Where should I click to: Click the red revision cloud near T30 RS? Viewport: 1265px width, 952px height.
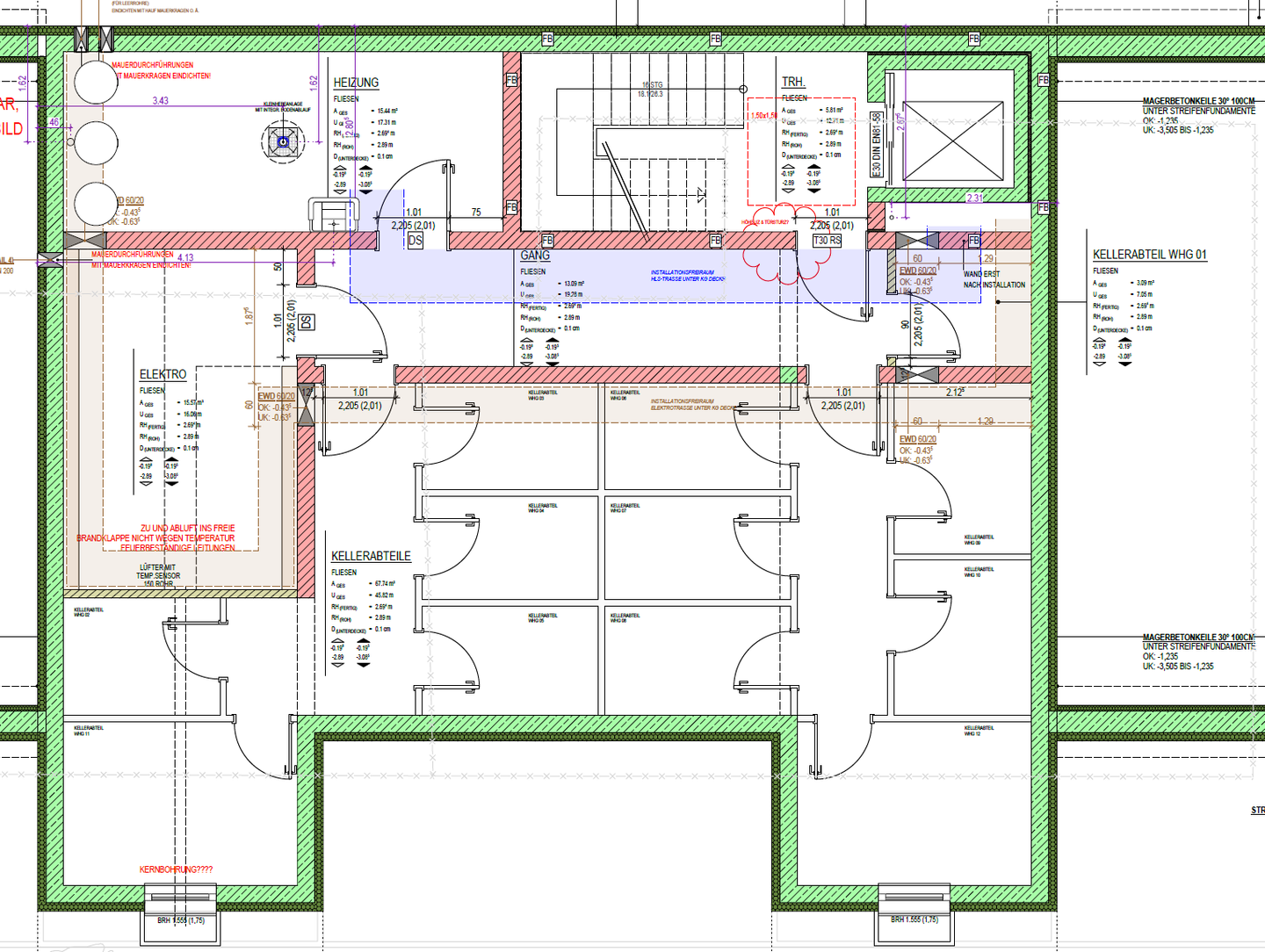[x=775, y=246]
